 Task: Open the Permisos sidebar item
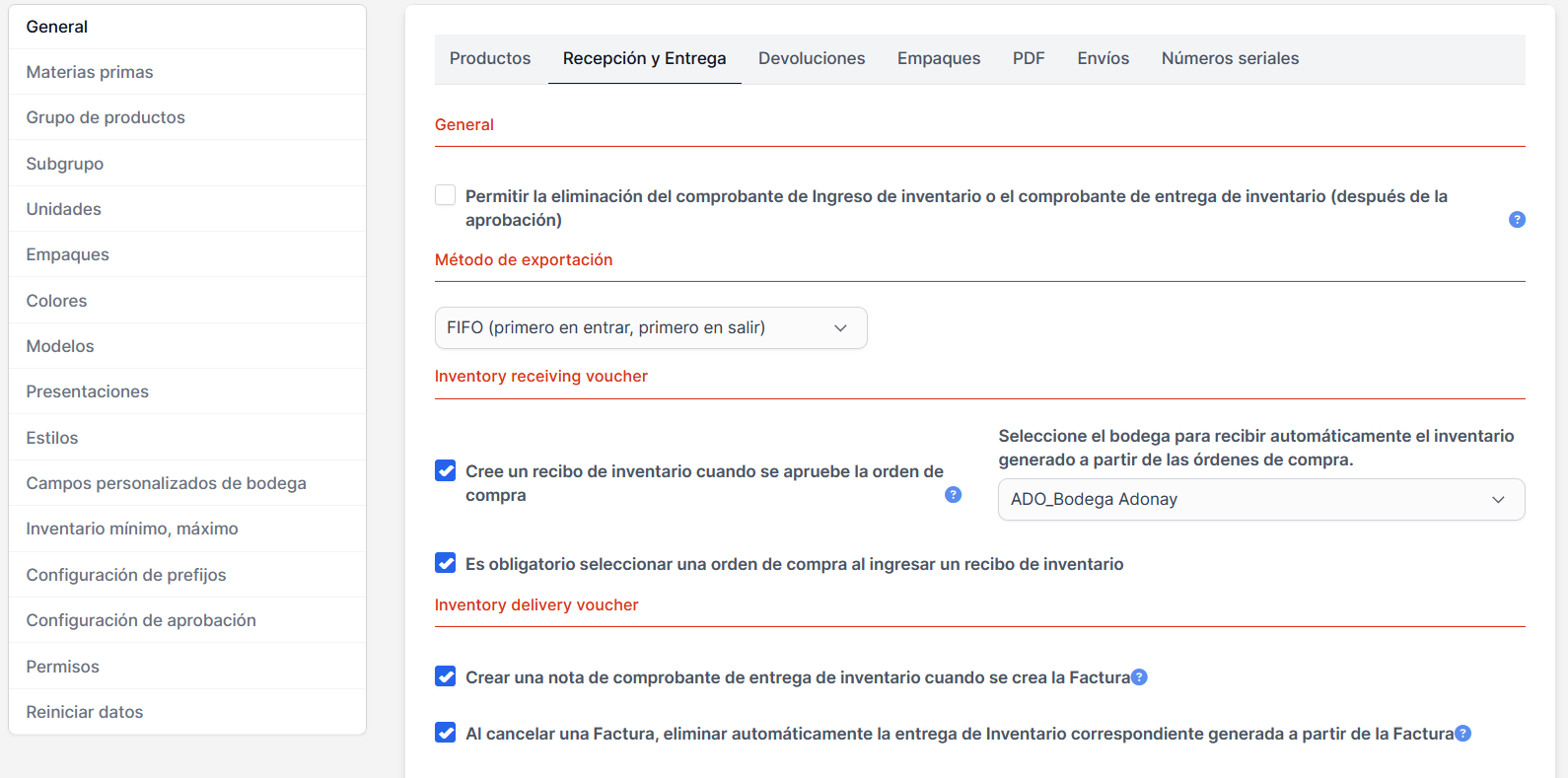point(63,667)
